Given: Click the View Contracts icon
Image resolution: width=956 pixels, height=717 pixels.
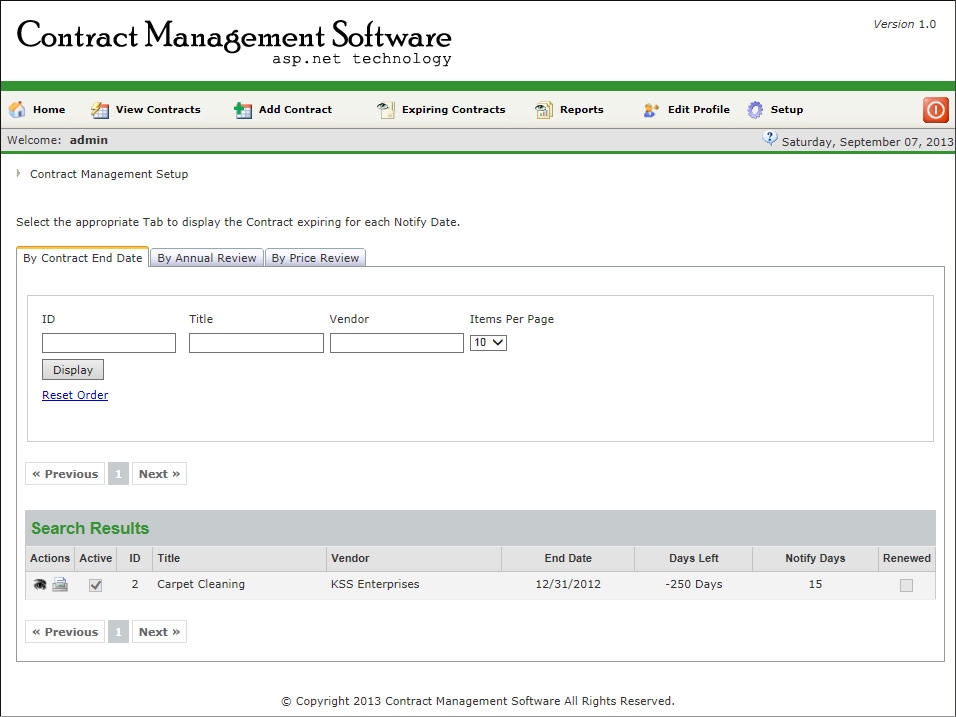Looking at the screenshot, I should tap(99, 110).
